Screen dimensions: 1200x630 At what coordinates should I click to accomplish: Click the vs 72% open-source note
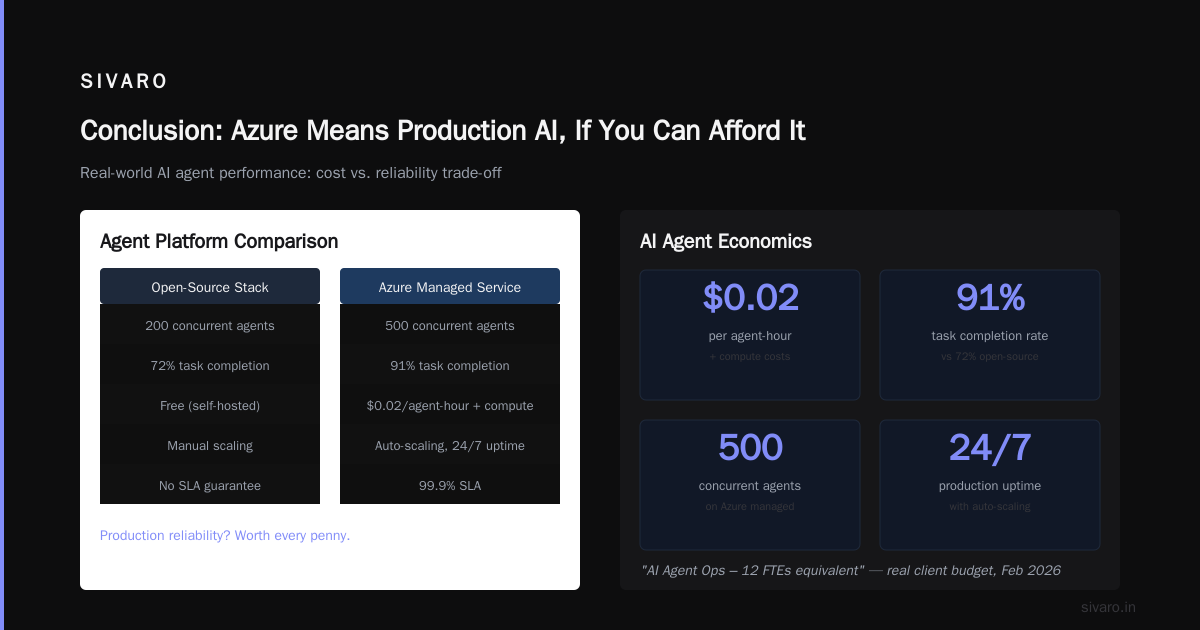coord(990,356)
